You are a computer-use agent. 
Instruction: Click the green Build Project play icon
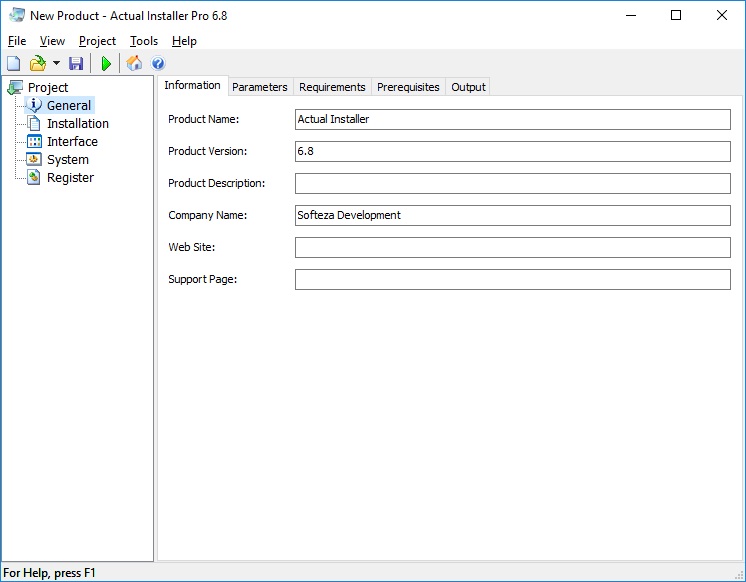(107, 63)
